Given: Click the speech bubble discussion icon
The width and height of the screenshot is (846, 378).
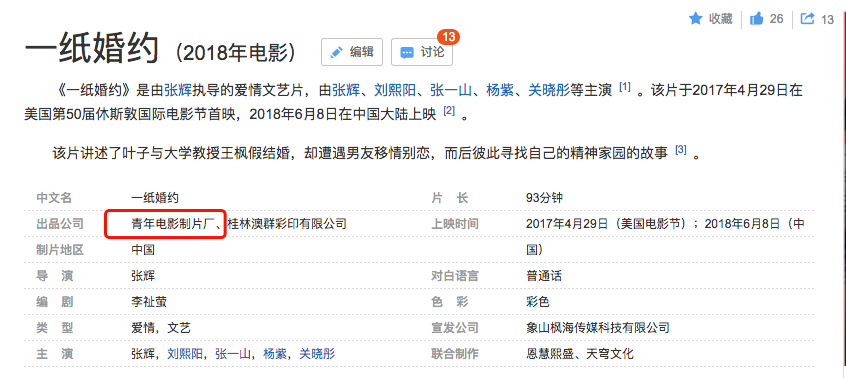Looking at the screenshot, I should coord(407,53).
